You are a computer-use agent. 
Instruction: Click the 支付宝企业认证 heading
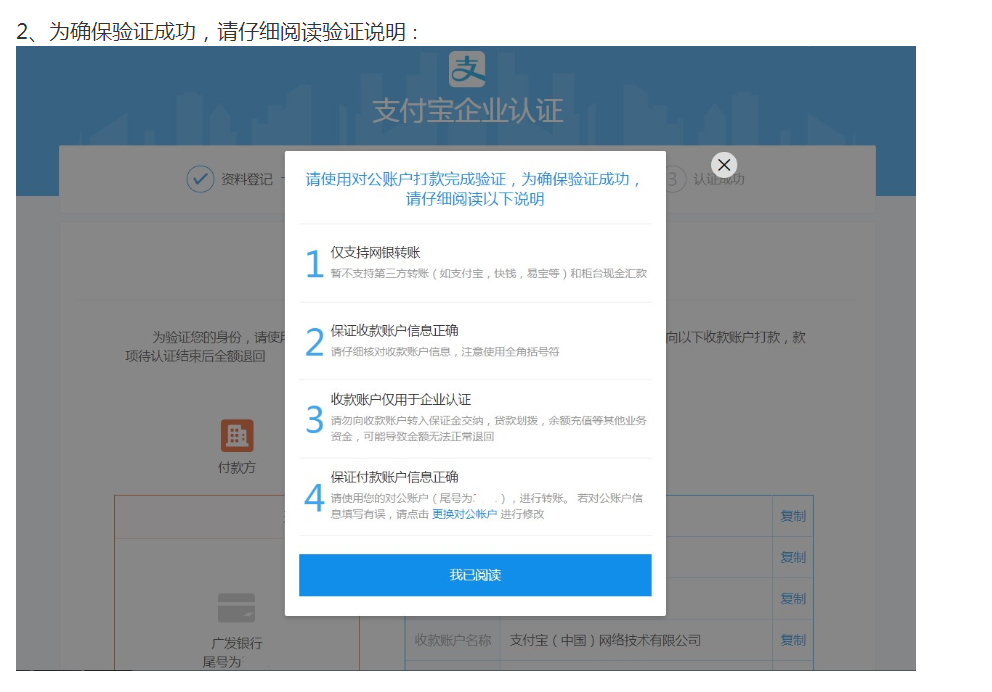[468, 111]
